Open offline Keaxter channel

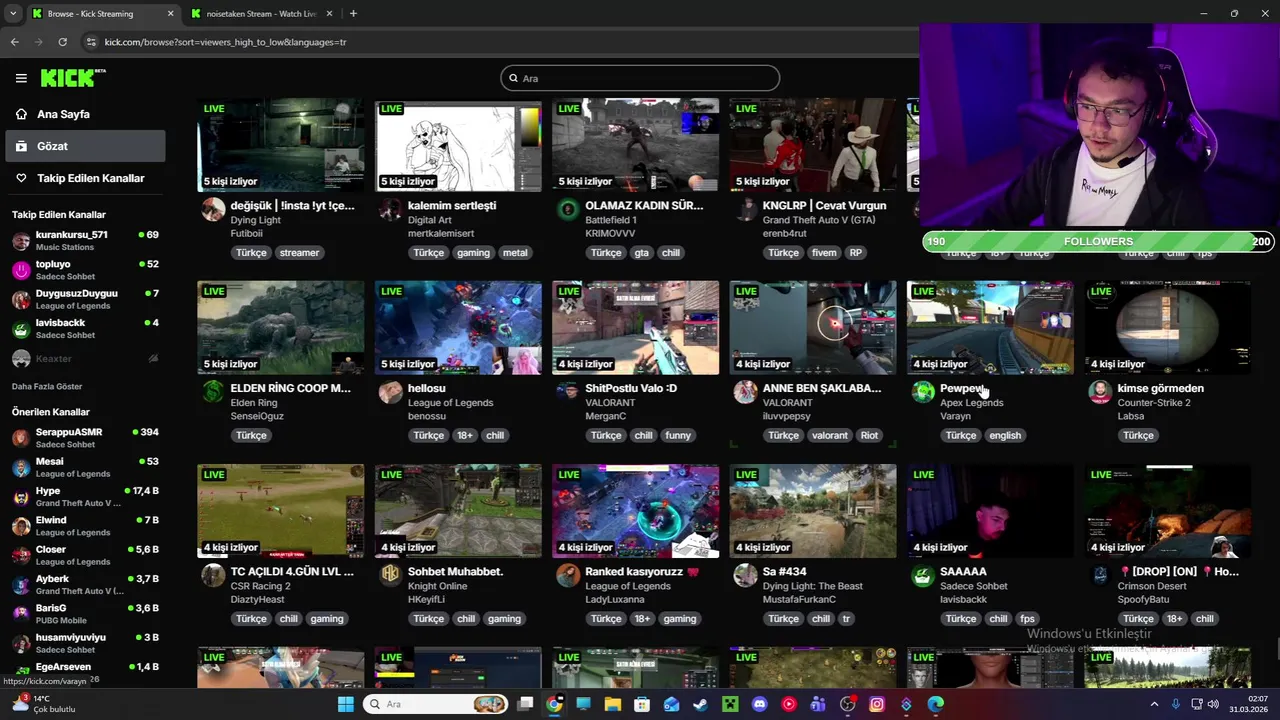[86, 358]
